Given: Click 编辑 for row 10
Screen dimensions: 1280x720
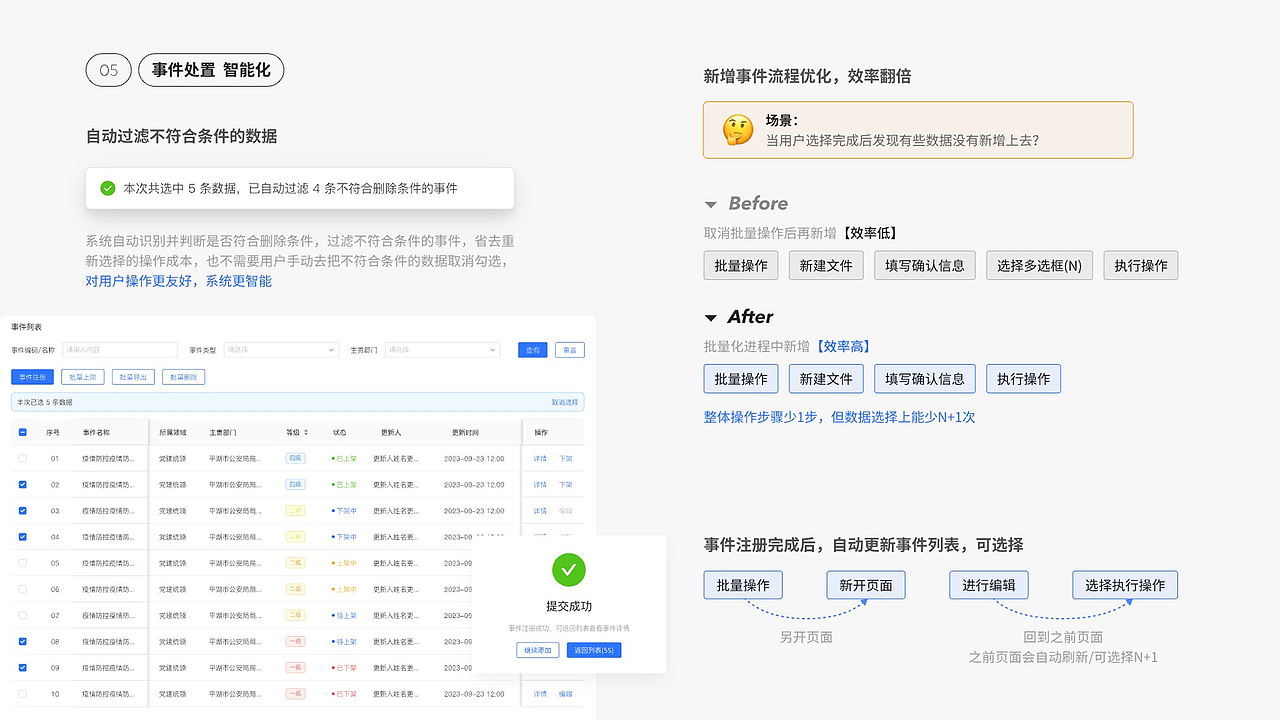Looking at the screenshot, I should coord(566,693).
